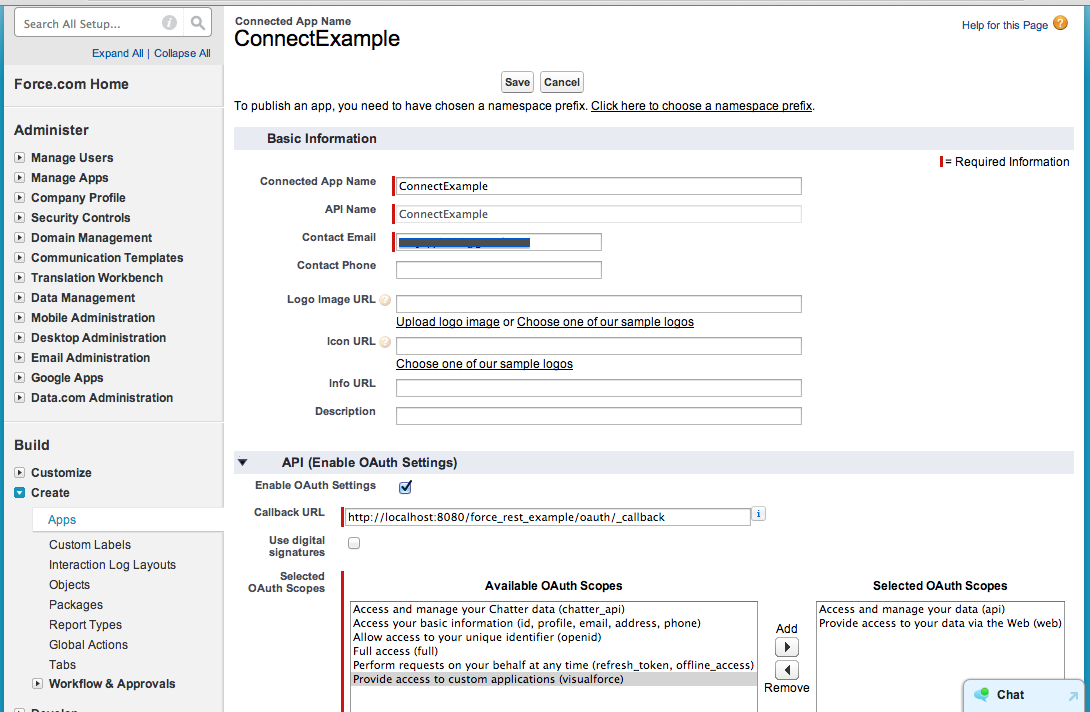The image size is (1090, 712).
Task: Click the Callback URL field
Action: click(x=548, y=517)
